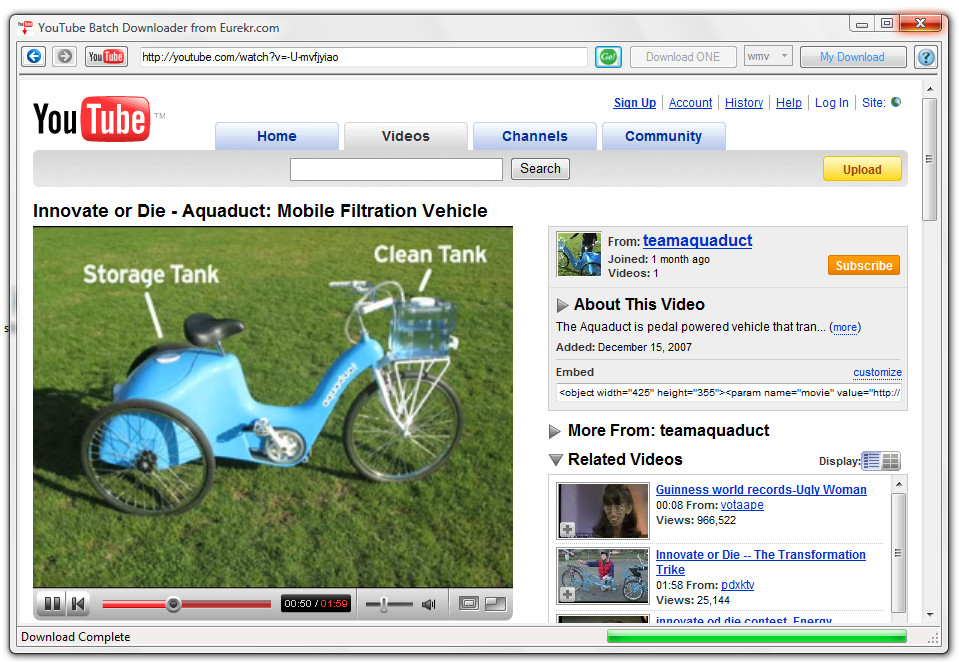Screen dimensions: 959x663
Task: Collapse the Related Videos section
Action: tap(555, 460)
